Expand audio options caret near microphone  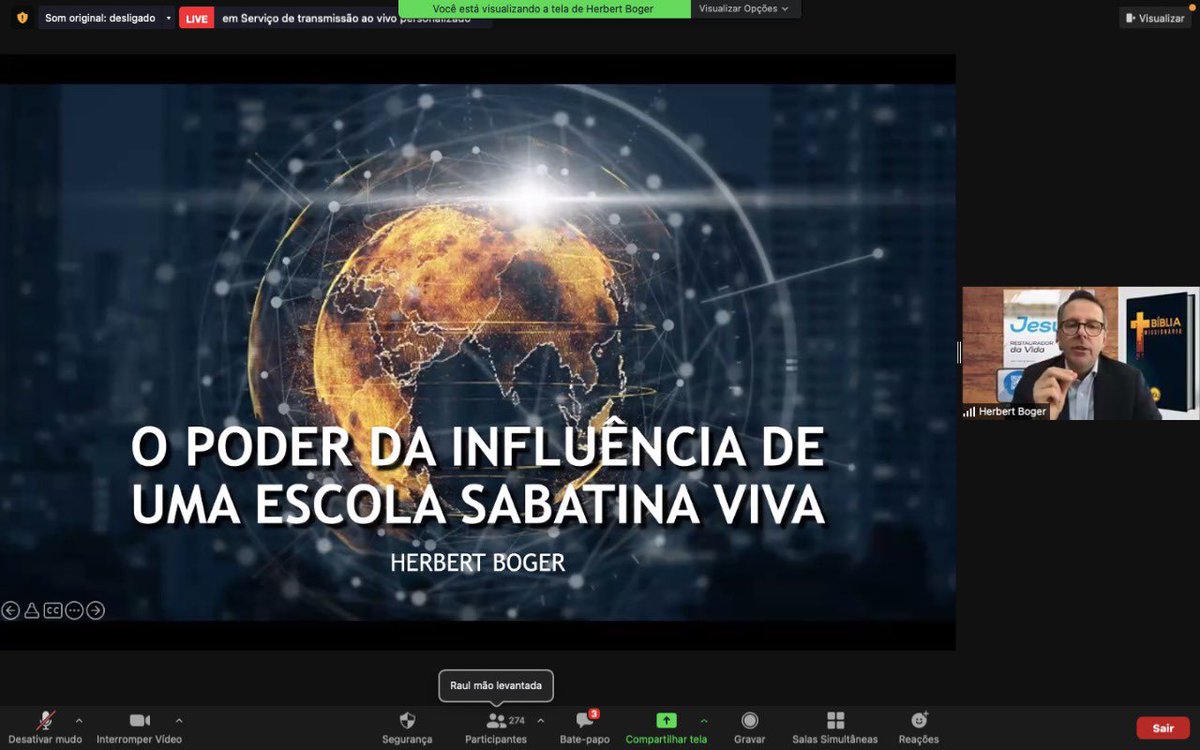(79, 720)
